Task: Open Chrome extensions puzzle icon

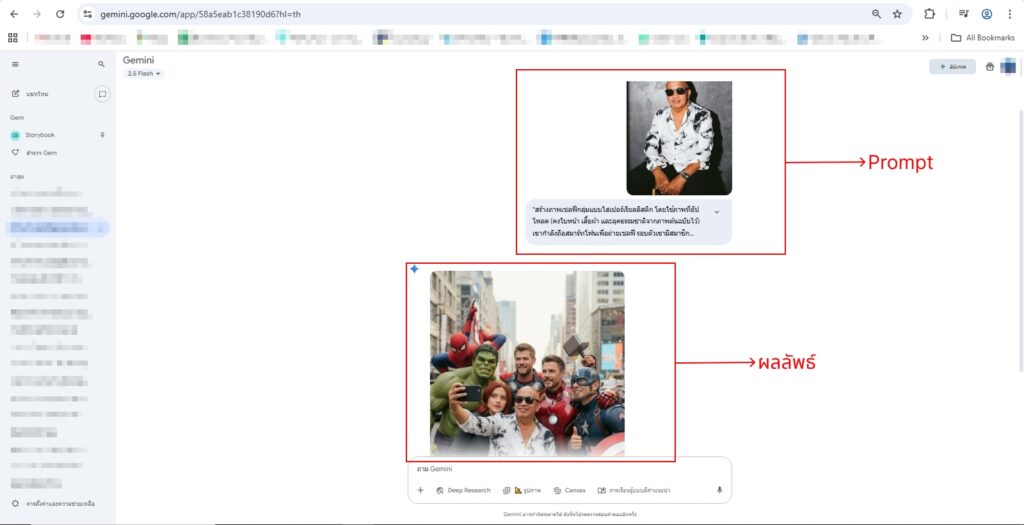Action: point(929,14)
